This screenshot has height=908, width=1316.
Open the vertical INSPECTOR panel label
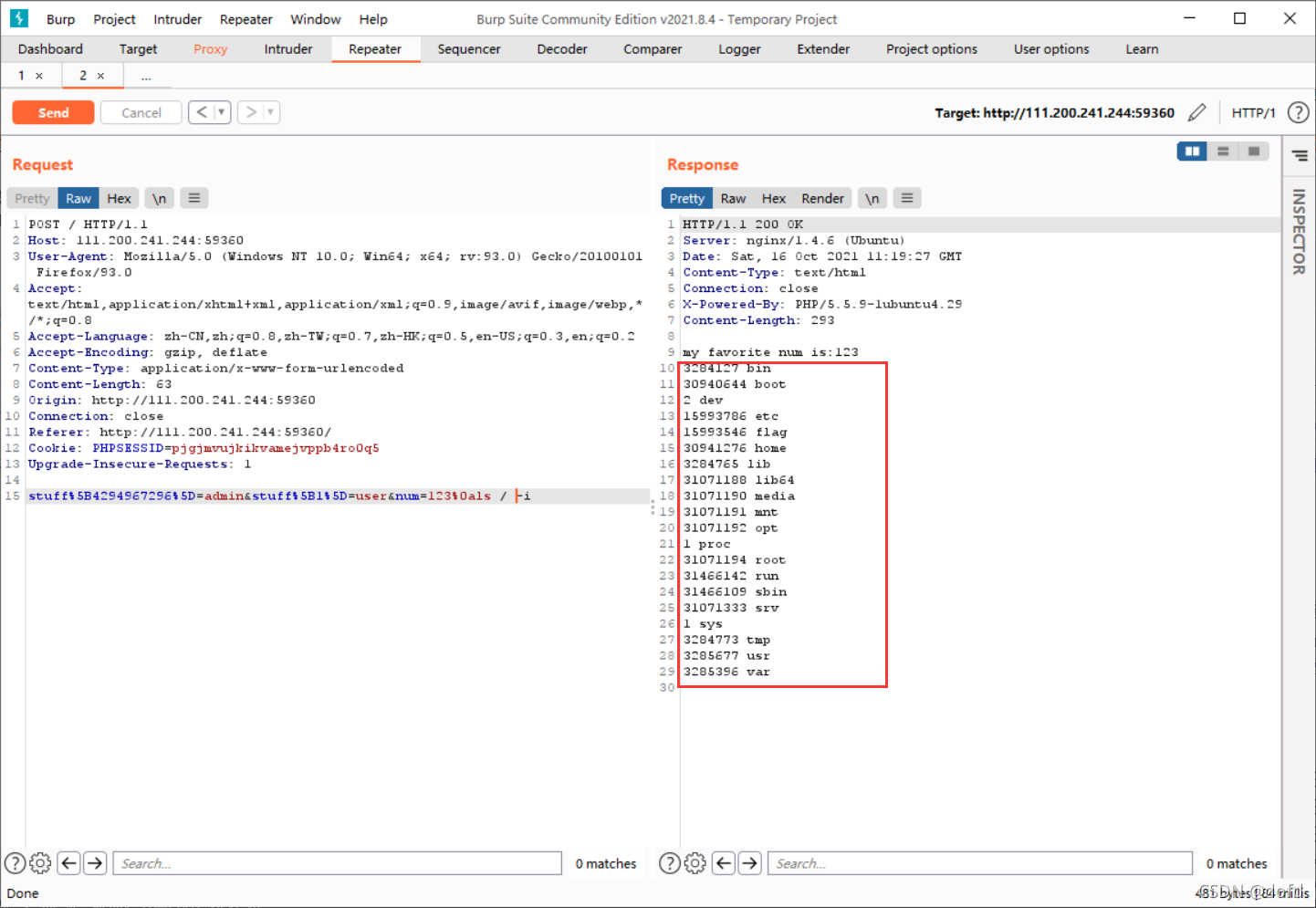point(1299,232)
